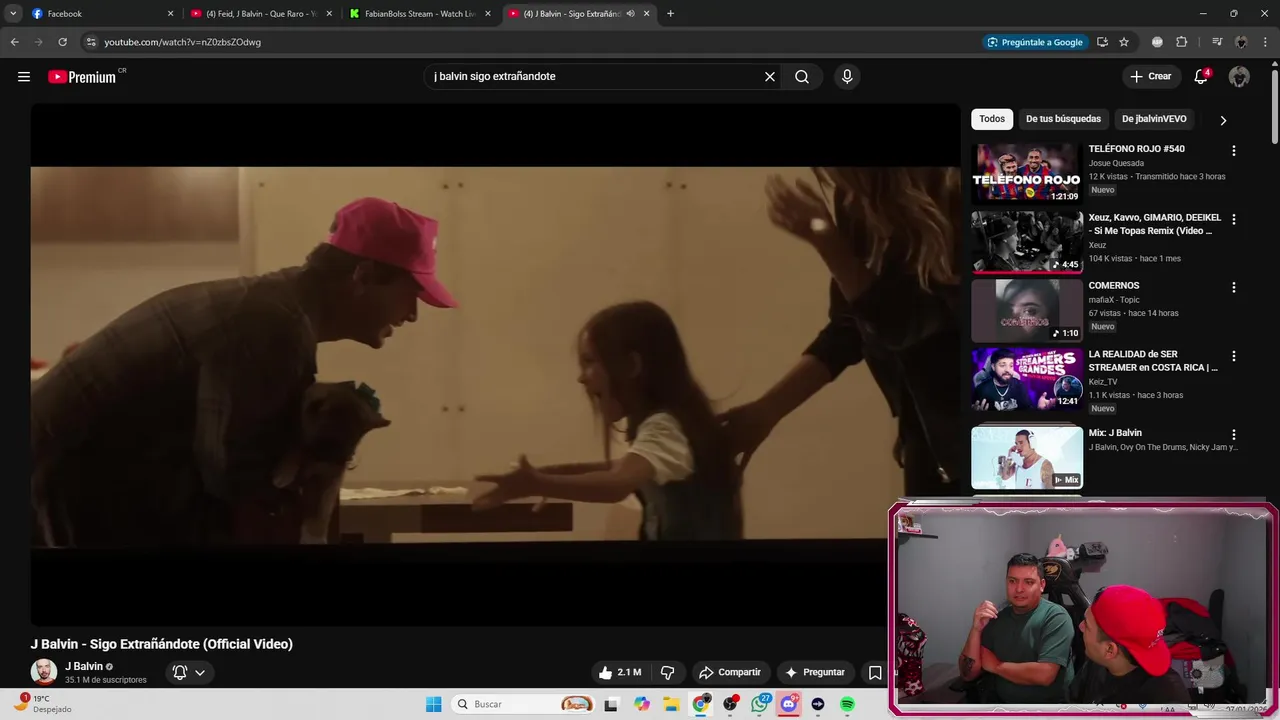Open YouTube notifications bell
The width and height of the screenshot is (1280, 720).
click(1202, 77)
